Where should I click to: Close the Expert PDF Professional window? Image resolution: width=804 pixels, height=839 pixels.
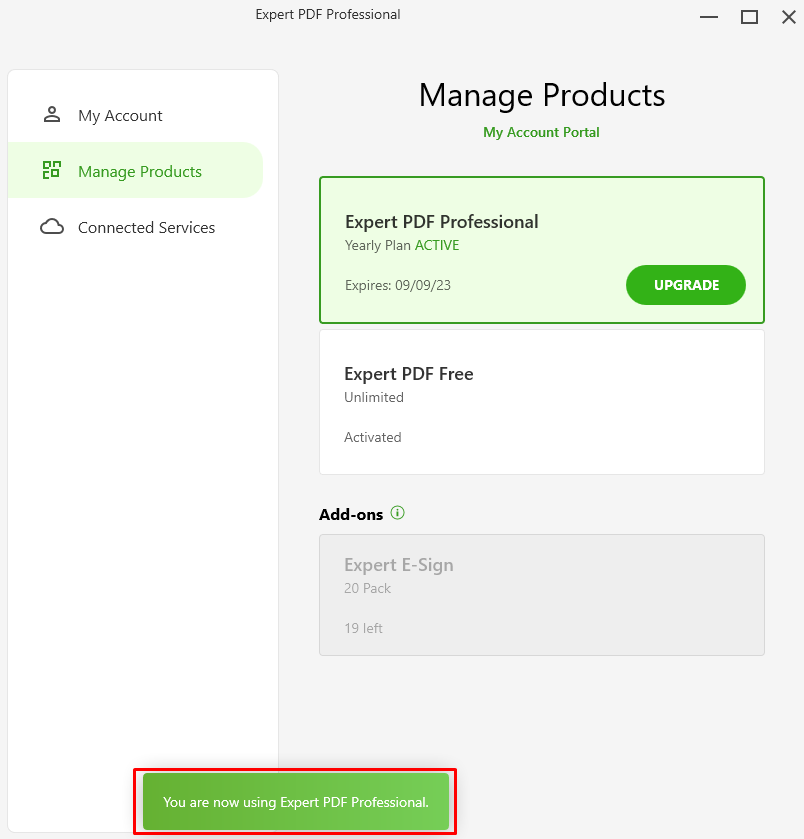pyautogui.click(x=788, y=17)
